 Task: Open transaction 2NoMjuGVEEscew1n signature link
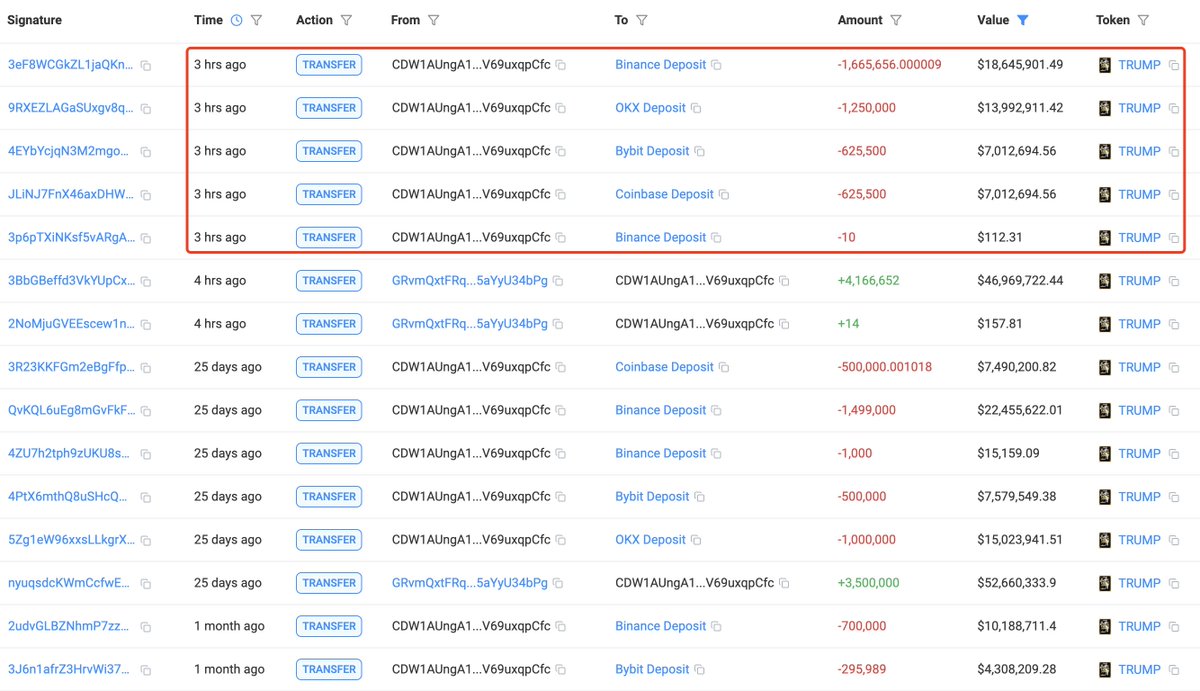(70, 324)
